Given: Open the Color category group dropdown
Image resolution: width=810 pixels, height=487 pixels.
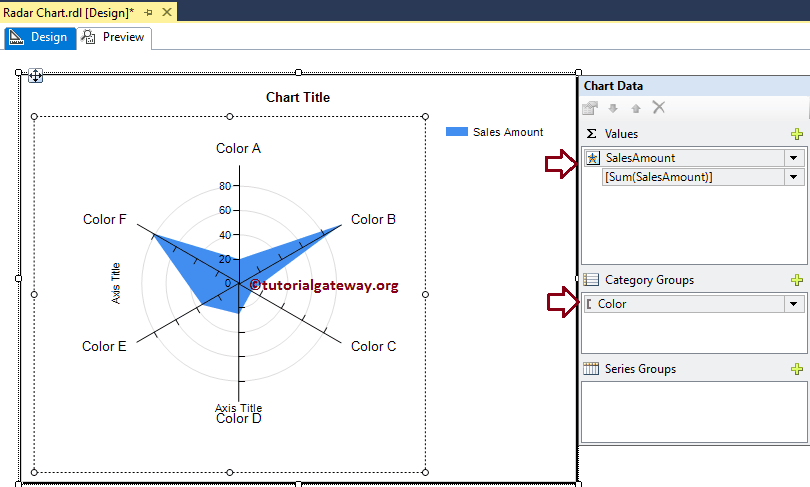Looking at the screenshot, I should point(794,304).
